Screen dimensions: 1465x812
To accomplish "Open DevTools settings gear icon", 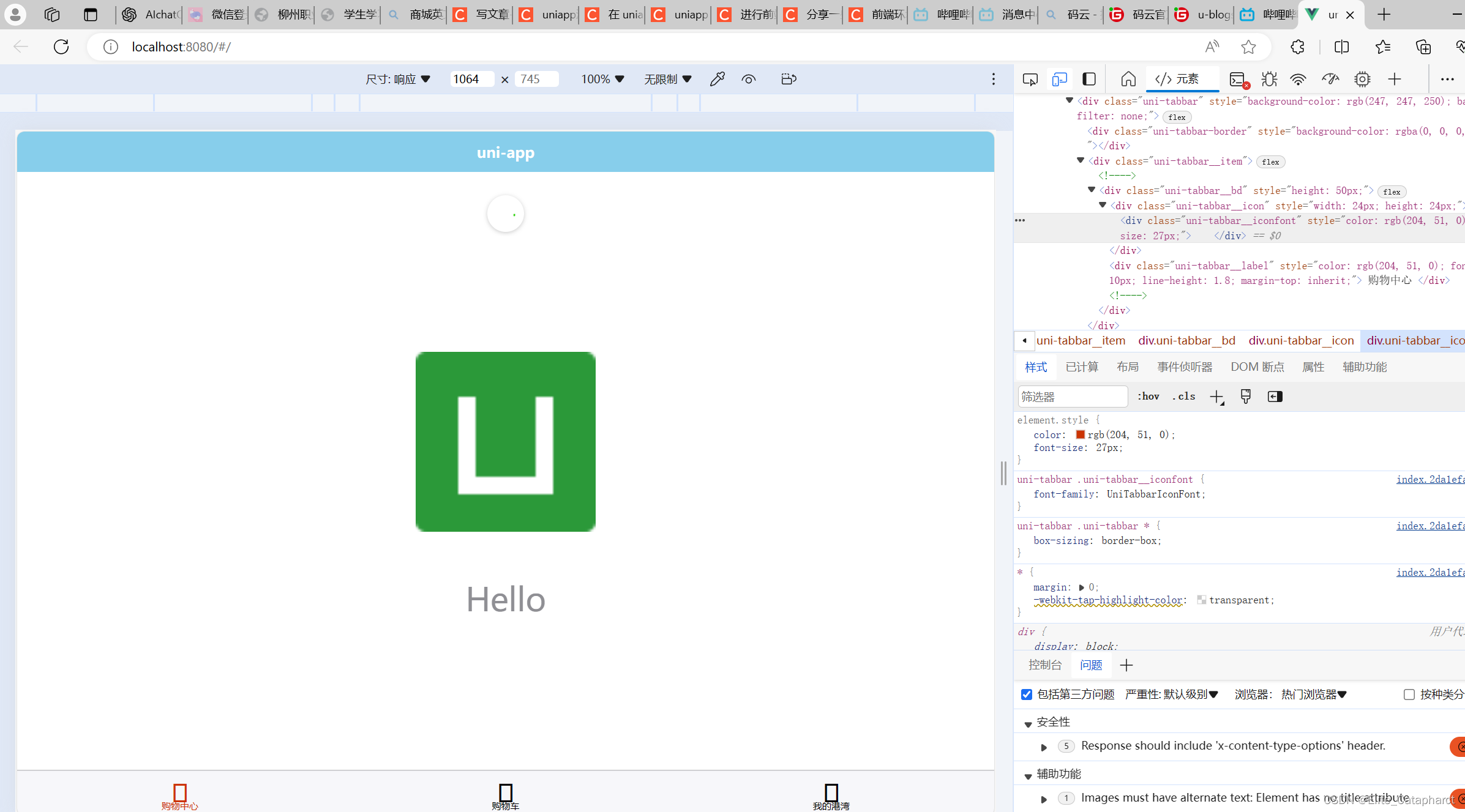I will pyautogui.click(x=1362, y=79).
